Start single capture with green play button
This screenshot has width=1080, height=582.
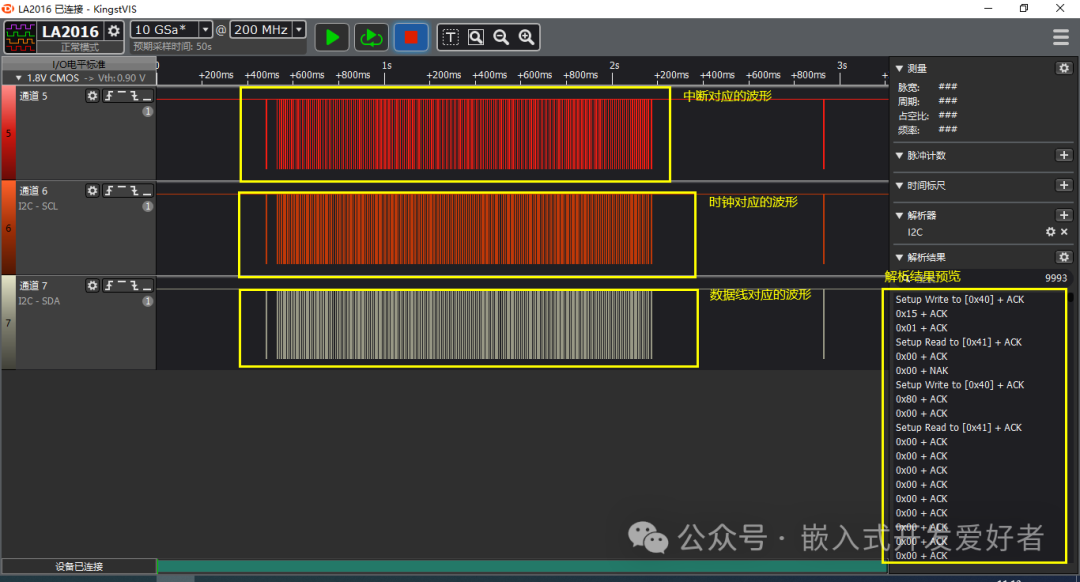[x=332, y=37]
